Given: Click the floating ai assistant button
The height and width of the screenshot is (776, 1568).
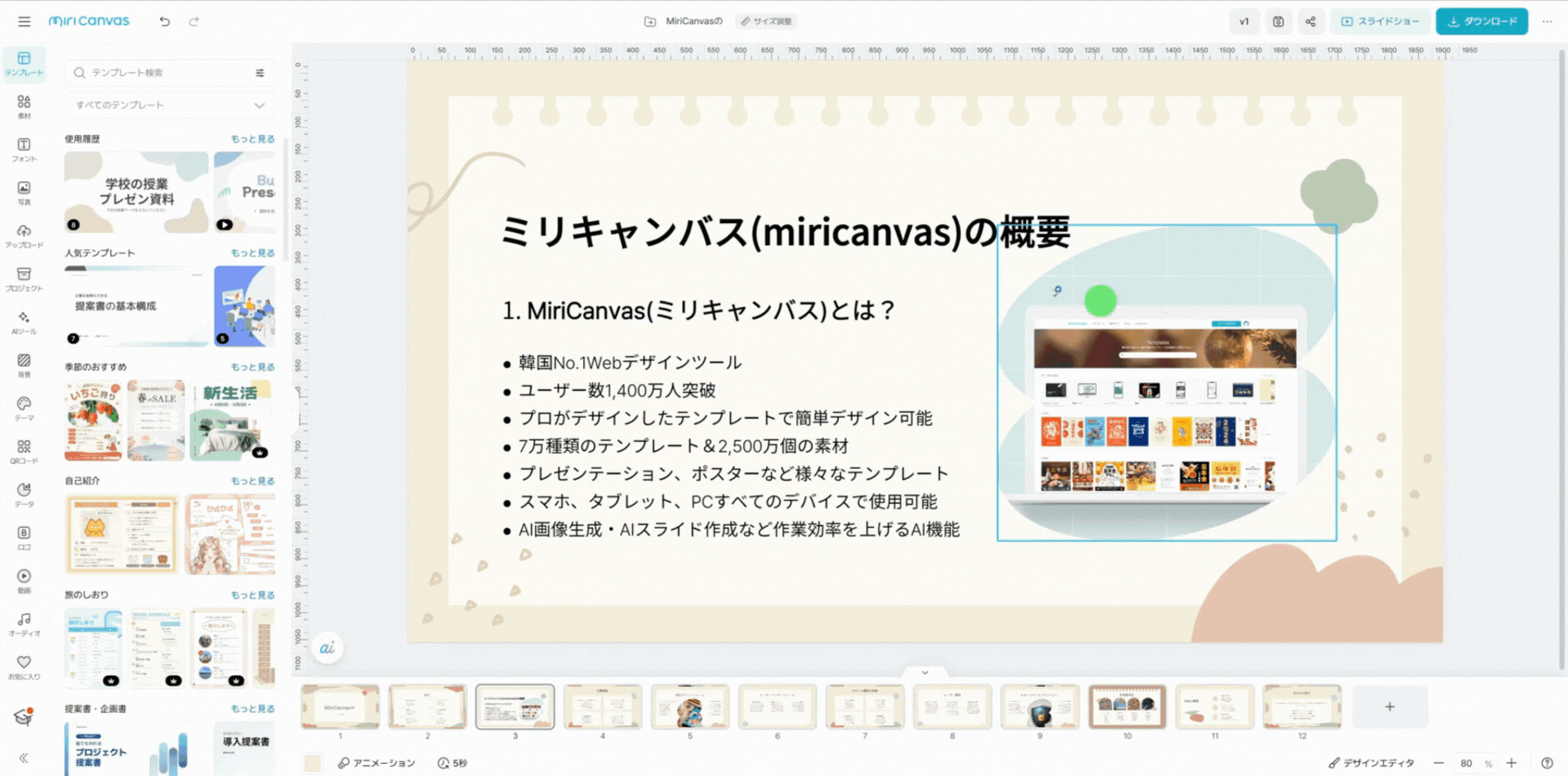Looking at the screenshot, I should 327,648.
